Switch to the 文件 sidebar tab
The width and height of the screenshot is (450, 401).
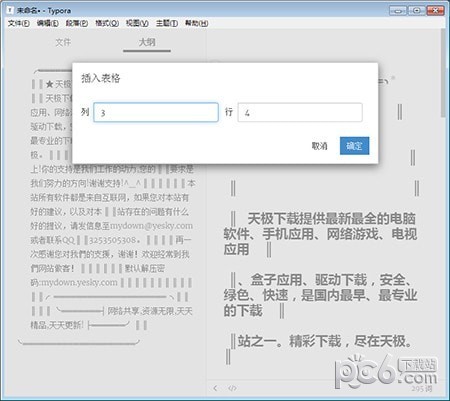63,42
